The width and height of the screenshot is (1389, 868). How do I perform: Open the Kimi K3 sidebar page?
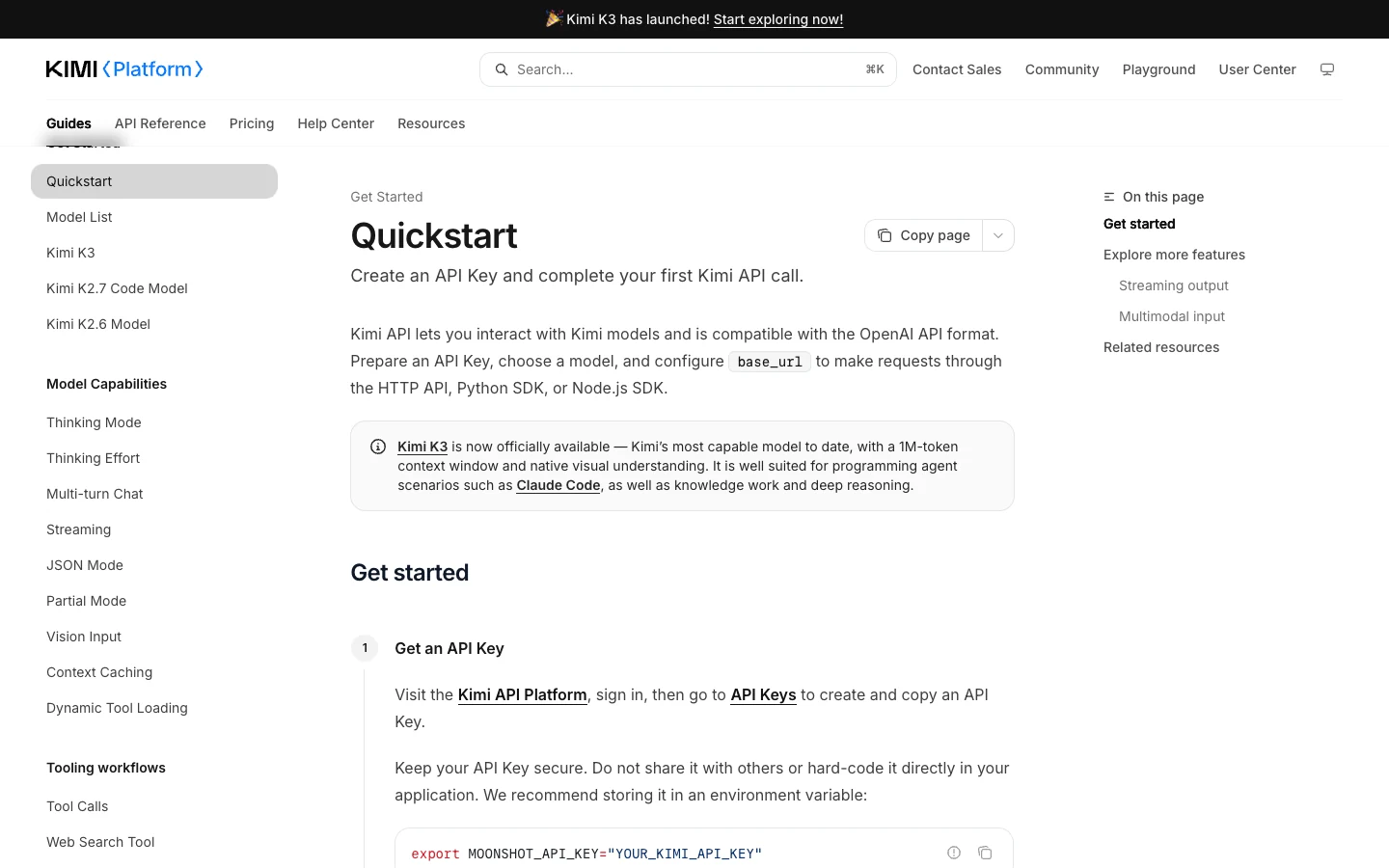pos(70,253)
